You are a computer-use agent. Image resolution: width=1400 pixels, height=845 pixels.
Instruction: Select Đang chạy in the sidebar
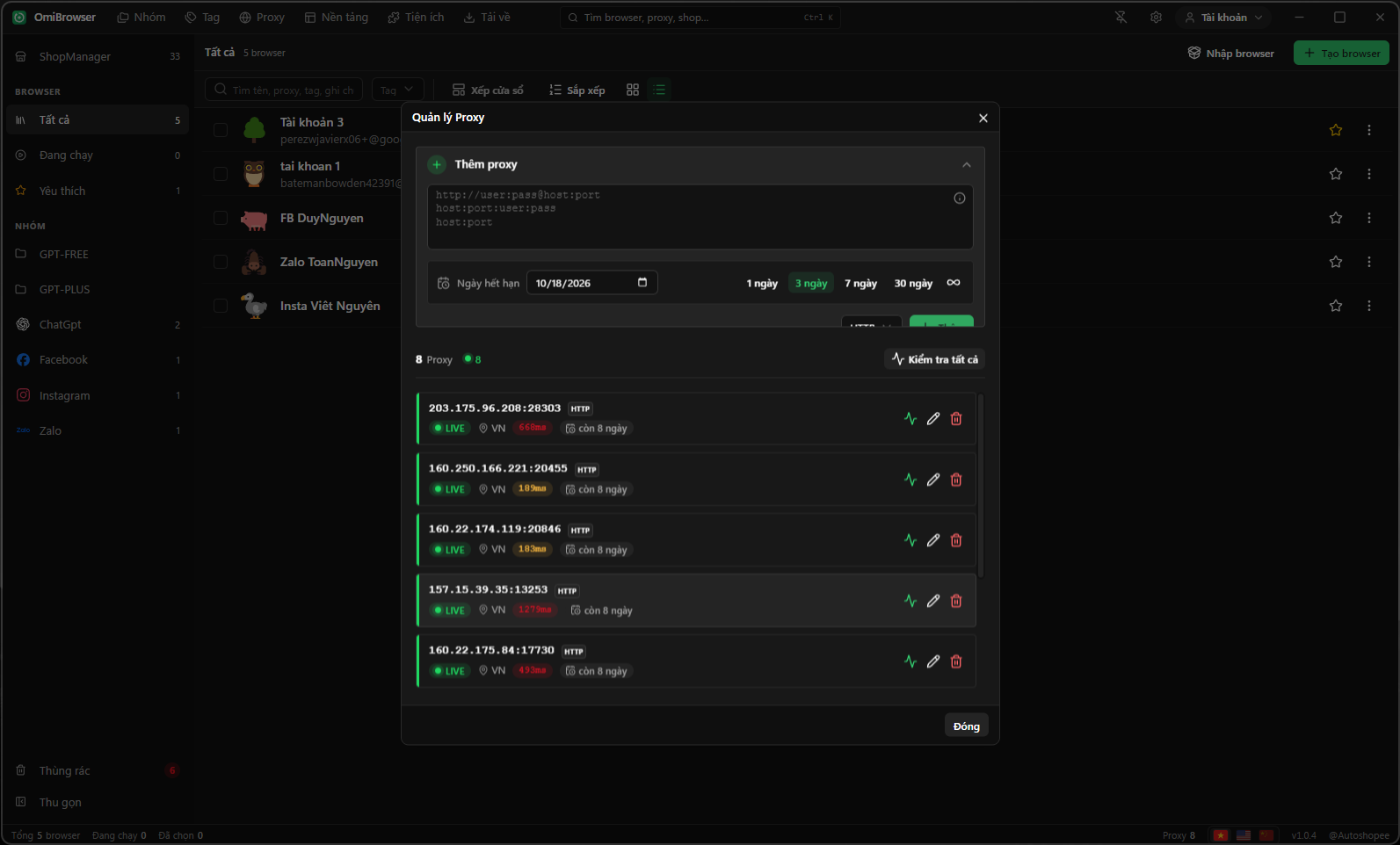tap(98, 155)
